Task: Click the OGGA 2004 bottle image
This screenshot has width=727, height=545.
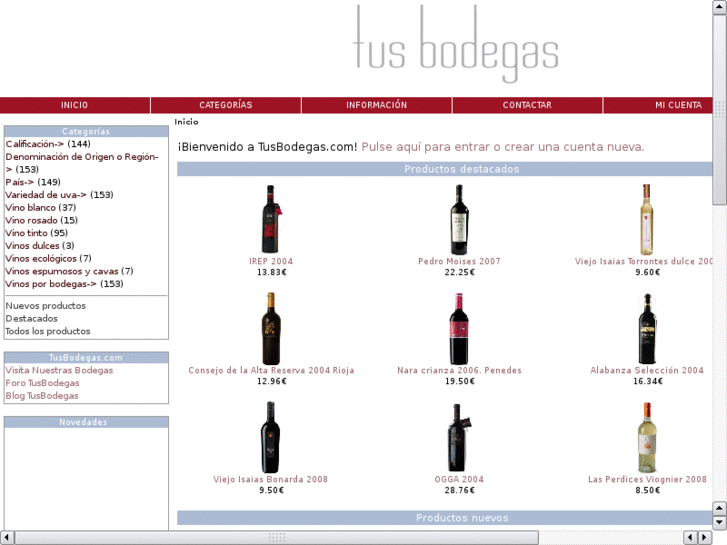Action: coord(458,437)
